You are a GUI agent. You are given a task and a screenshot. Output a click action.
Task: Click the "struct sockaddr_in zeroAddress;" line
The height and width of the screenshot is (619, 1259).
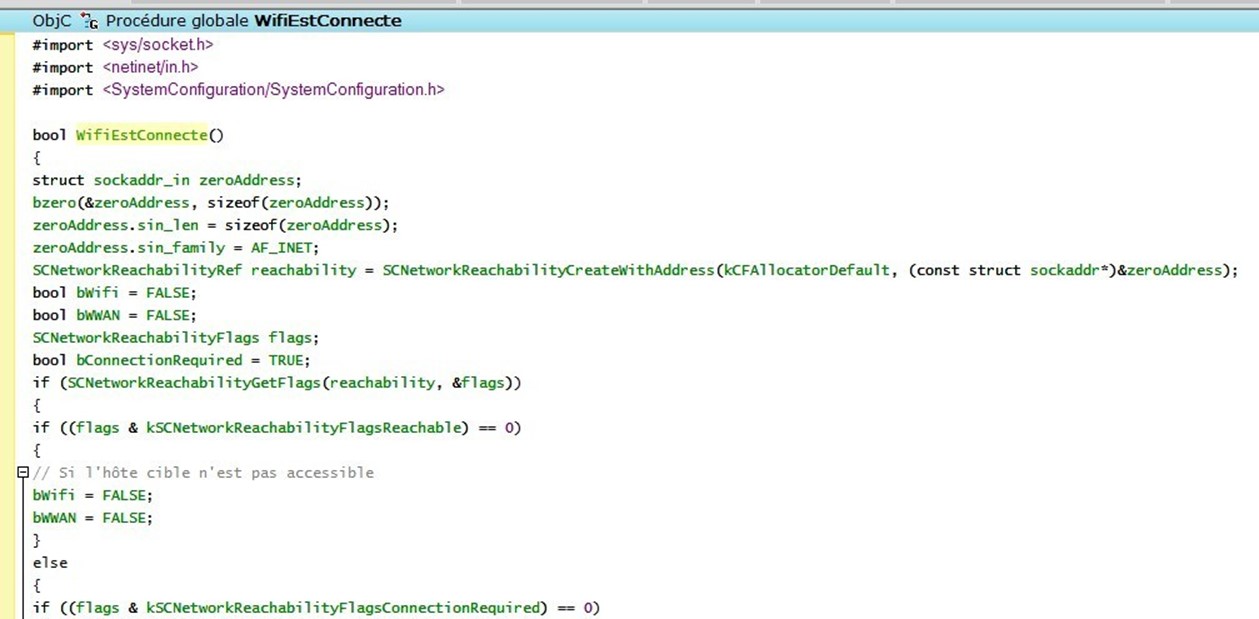click(x=167, y=180)
